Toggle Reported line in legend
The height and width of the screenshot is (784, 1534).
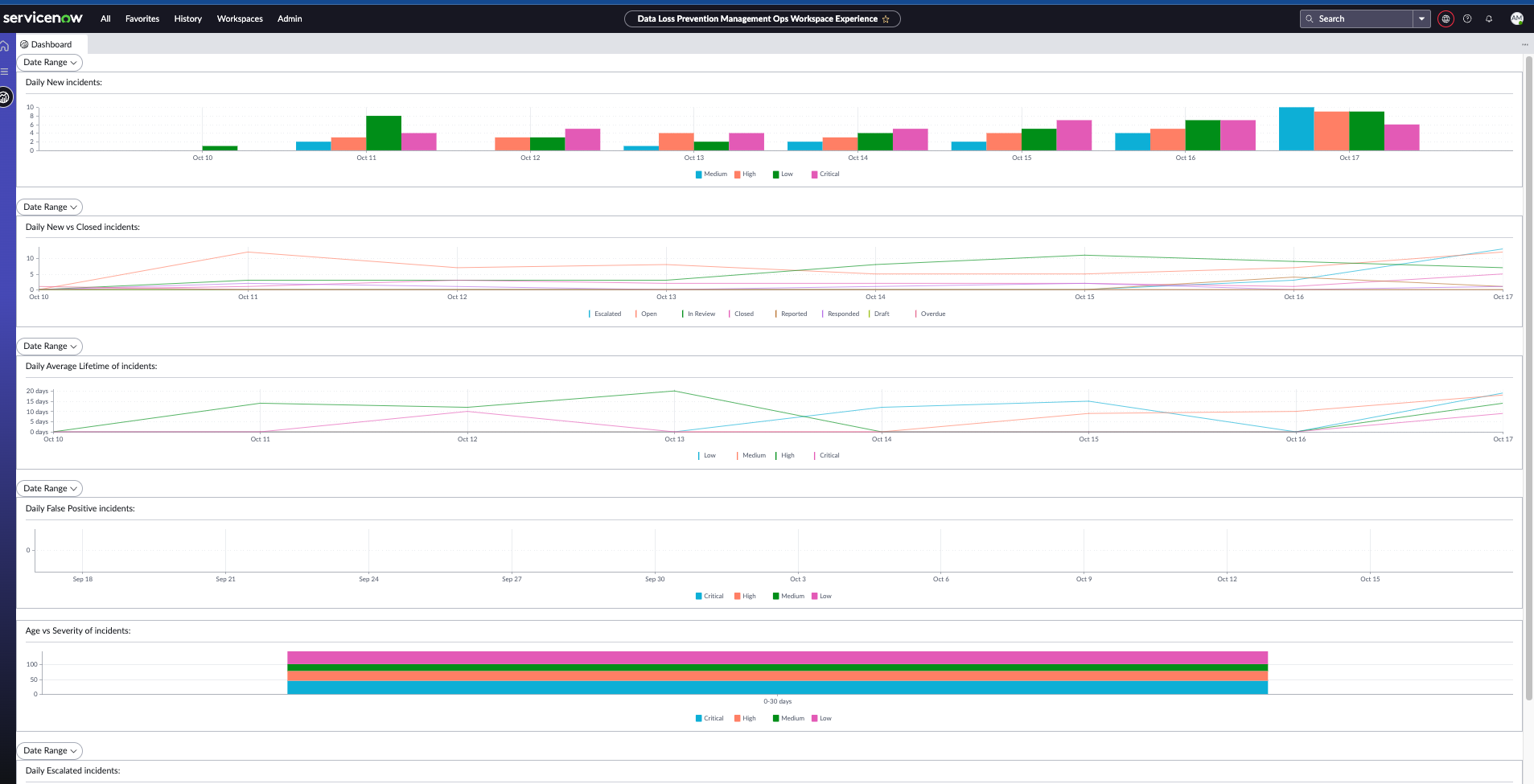(791, 314)
